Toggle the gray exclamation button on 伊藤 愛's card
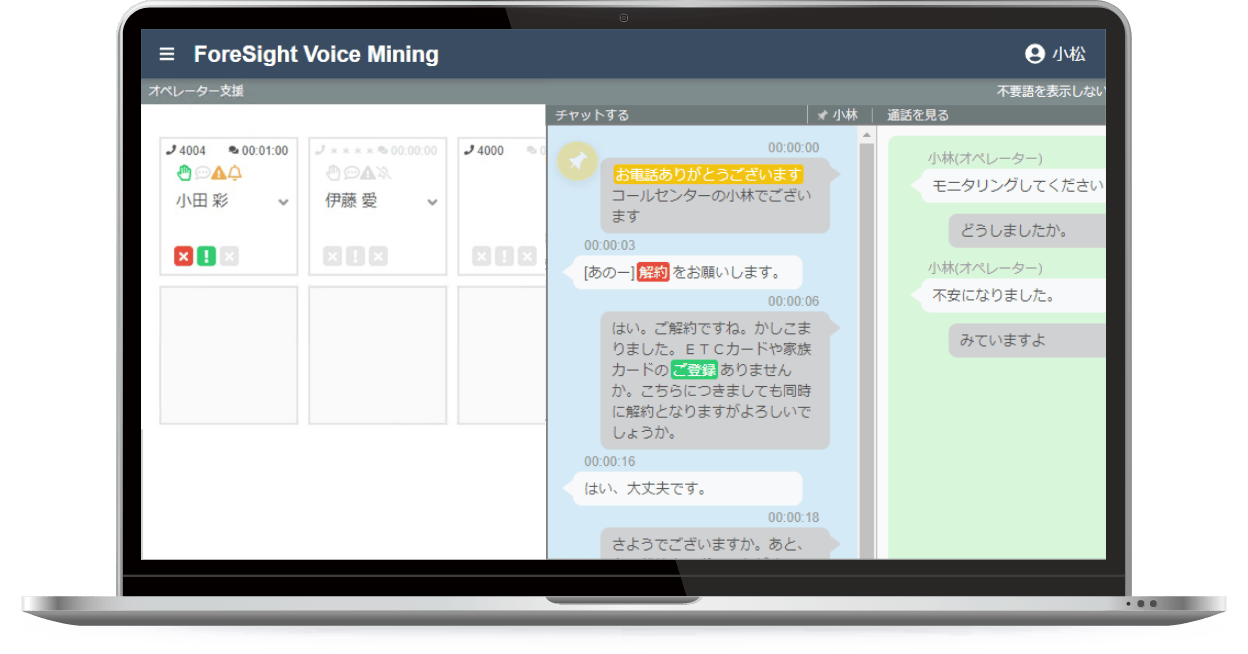 click(x=355, y=256)
